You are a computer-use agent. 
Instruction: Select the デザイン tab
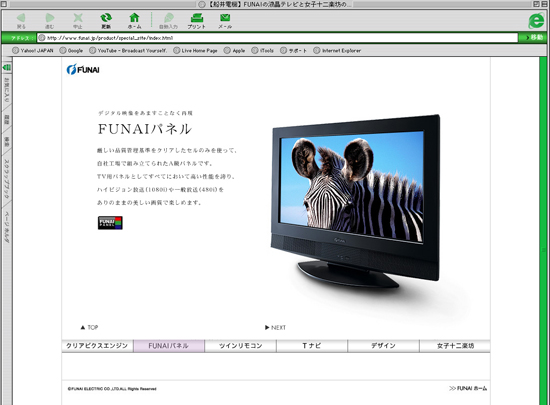383,346
